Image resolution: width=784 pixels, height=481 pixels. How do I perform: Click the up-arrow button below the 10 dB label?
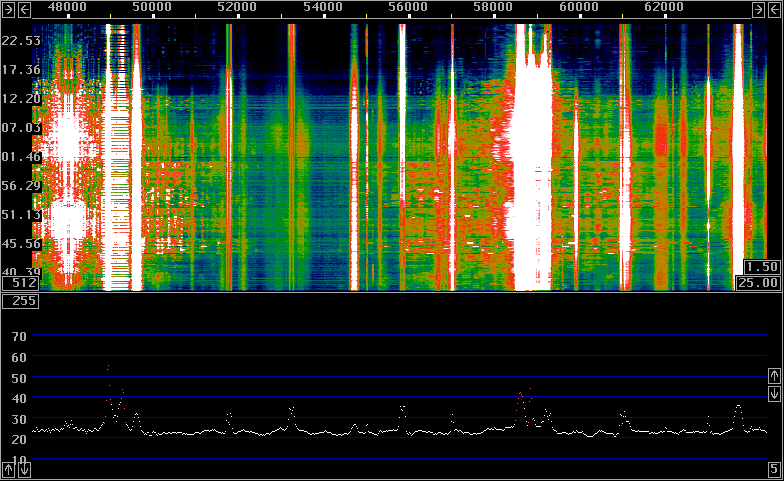8,470
